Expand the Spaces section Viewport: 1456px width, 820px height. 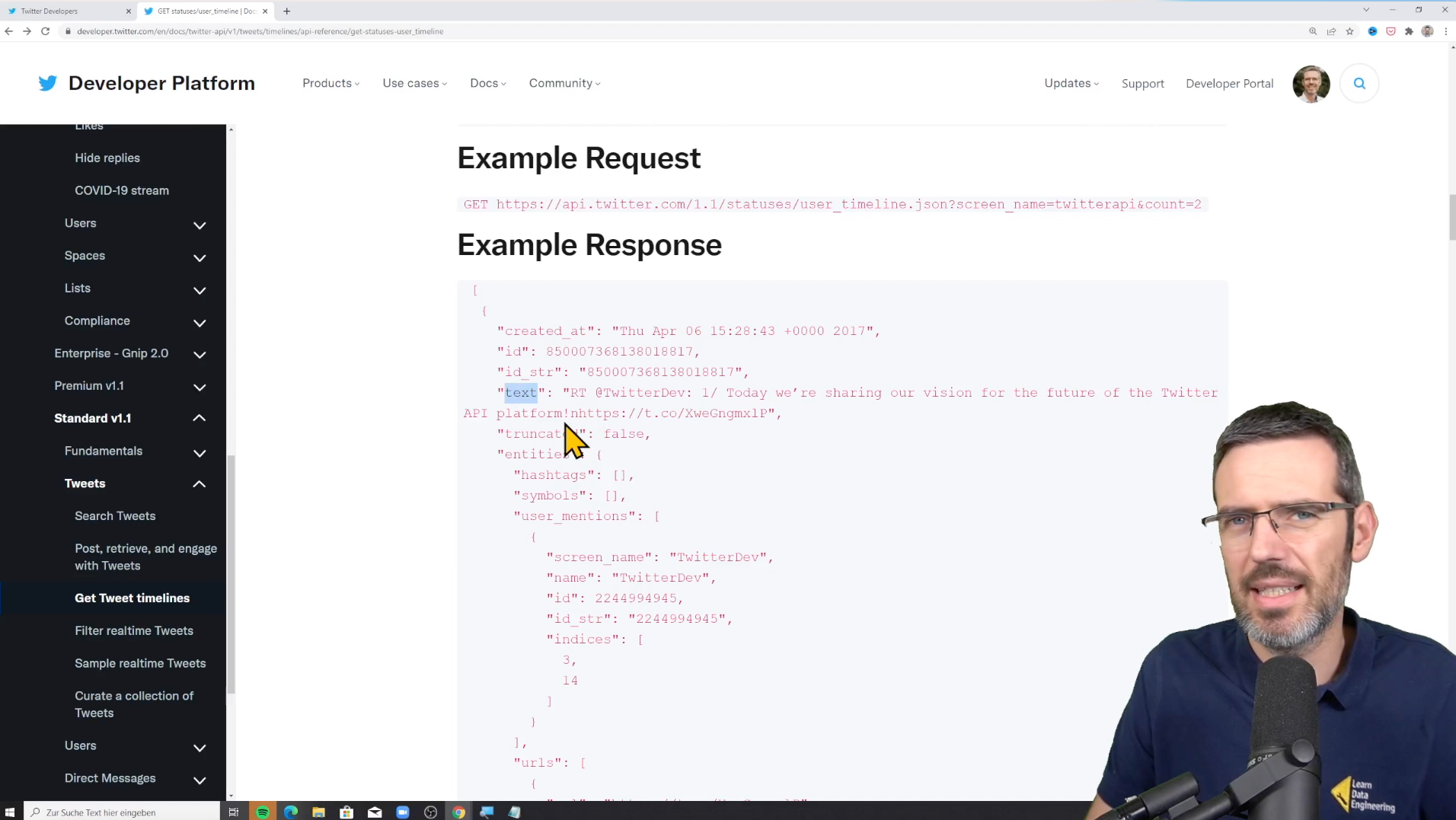point(200,257)
